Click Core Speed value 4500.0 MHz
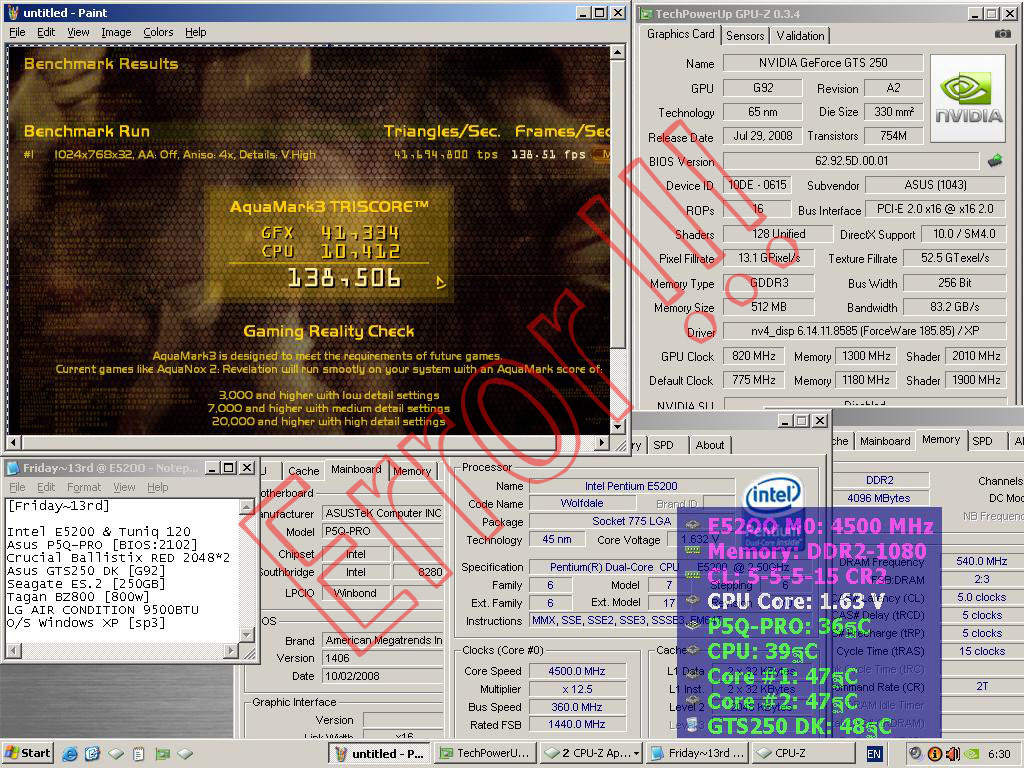The image size is (1024, 768). pos(577,671)
